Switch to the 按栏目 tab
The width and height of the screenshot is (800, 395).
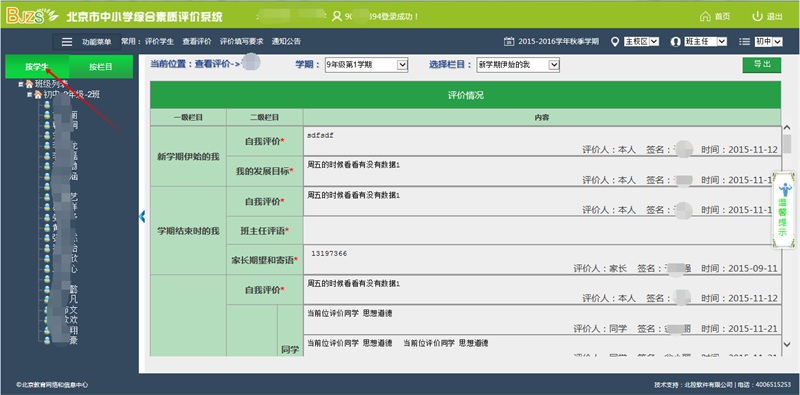click(101, 67)
